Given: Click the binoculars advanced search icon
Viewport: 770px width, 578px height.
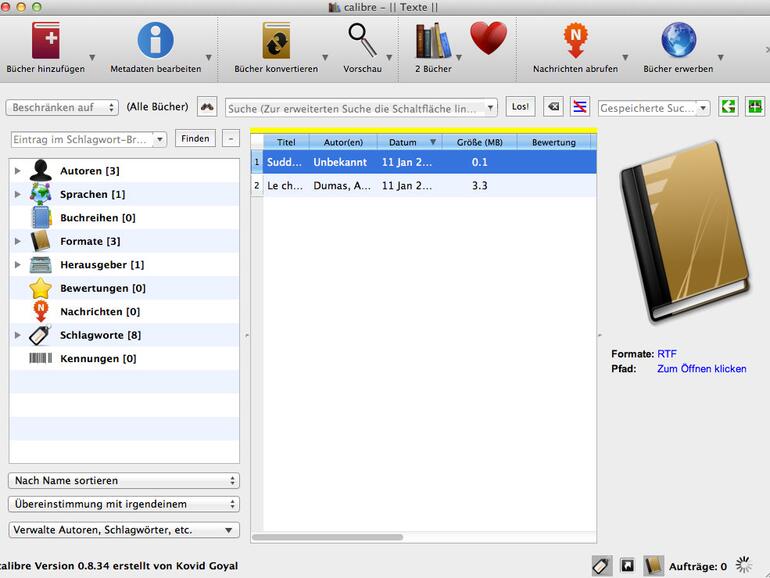Looking at the screenshot, I should (207, 107).
